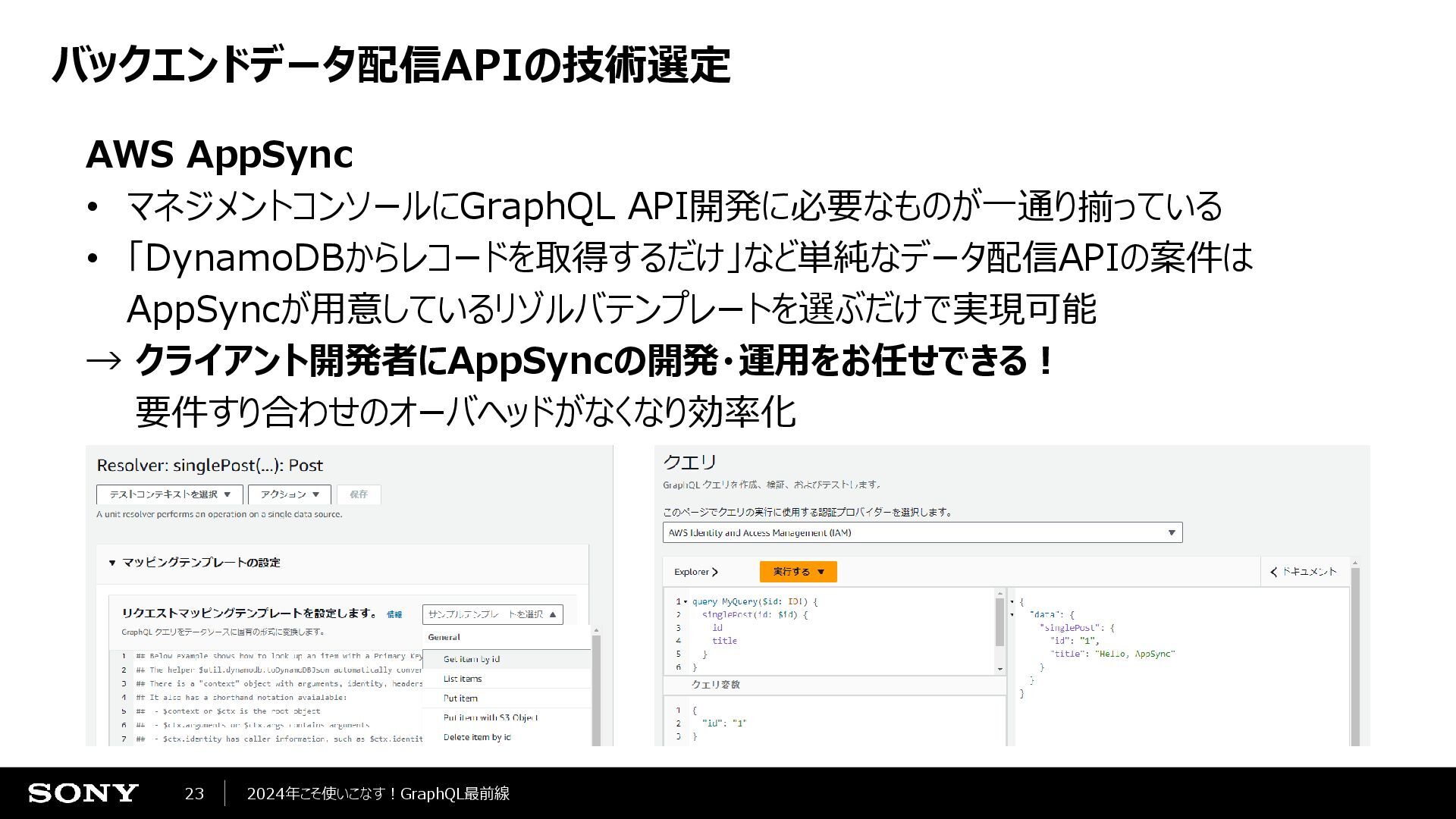The height and width of the screenshot is (819, 1456).
Task: Click the slide page number 23
Action: pyautogui.click(x=194, y=794)
